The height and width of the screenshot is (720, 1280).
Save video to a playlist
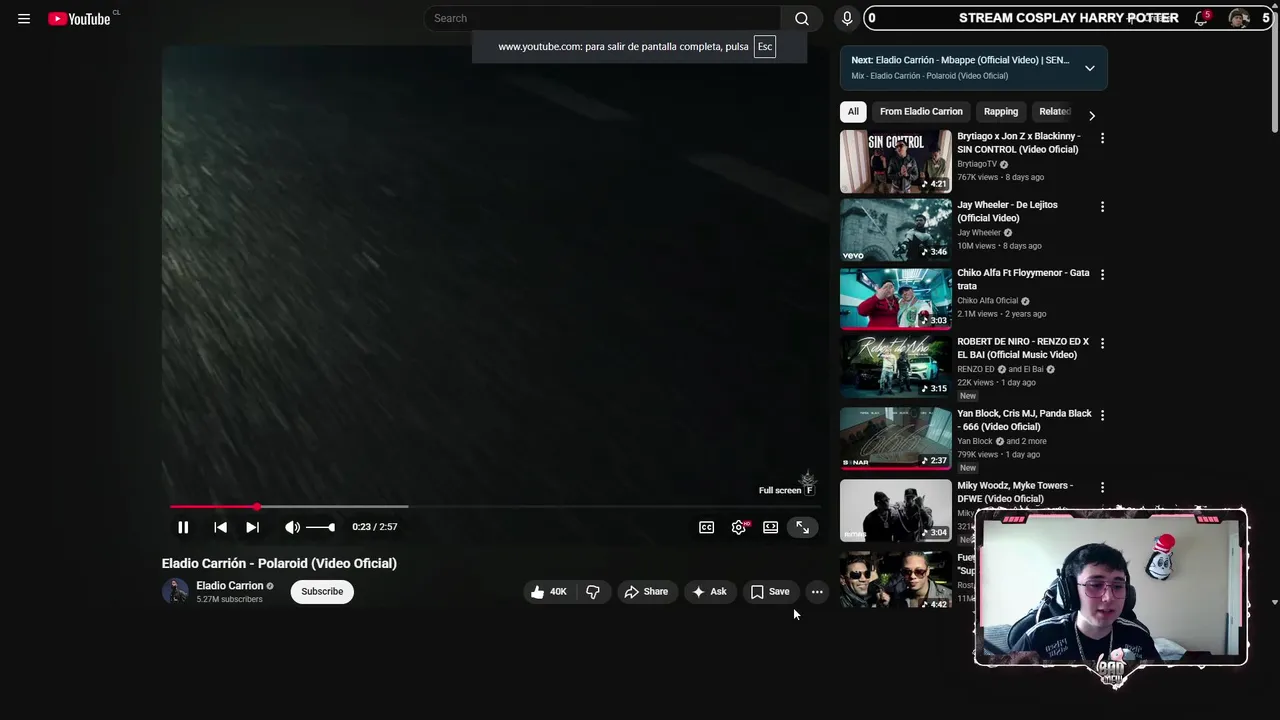click(x=770, y=592)
